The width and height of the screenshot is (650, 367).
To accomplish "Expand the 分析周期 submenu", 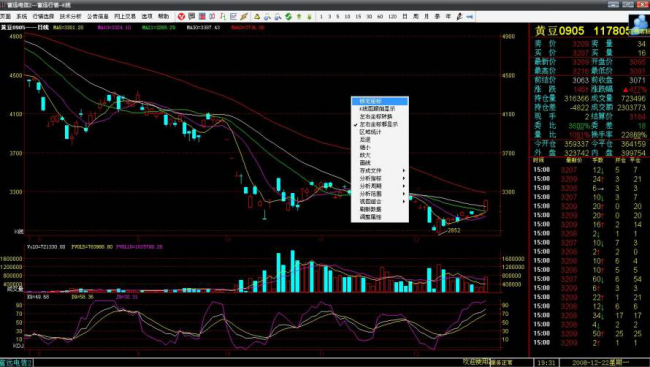I will [x=380, y=186].
